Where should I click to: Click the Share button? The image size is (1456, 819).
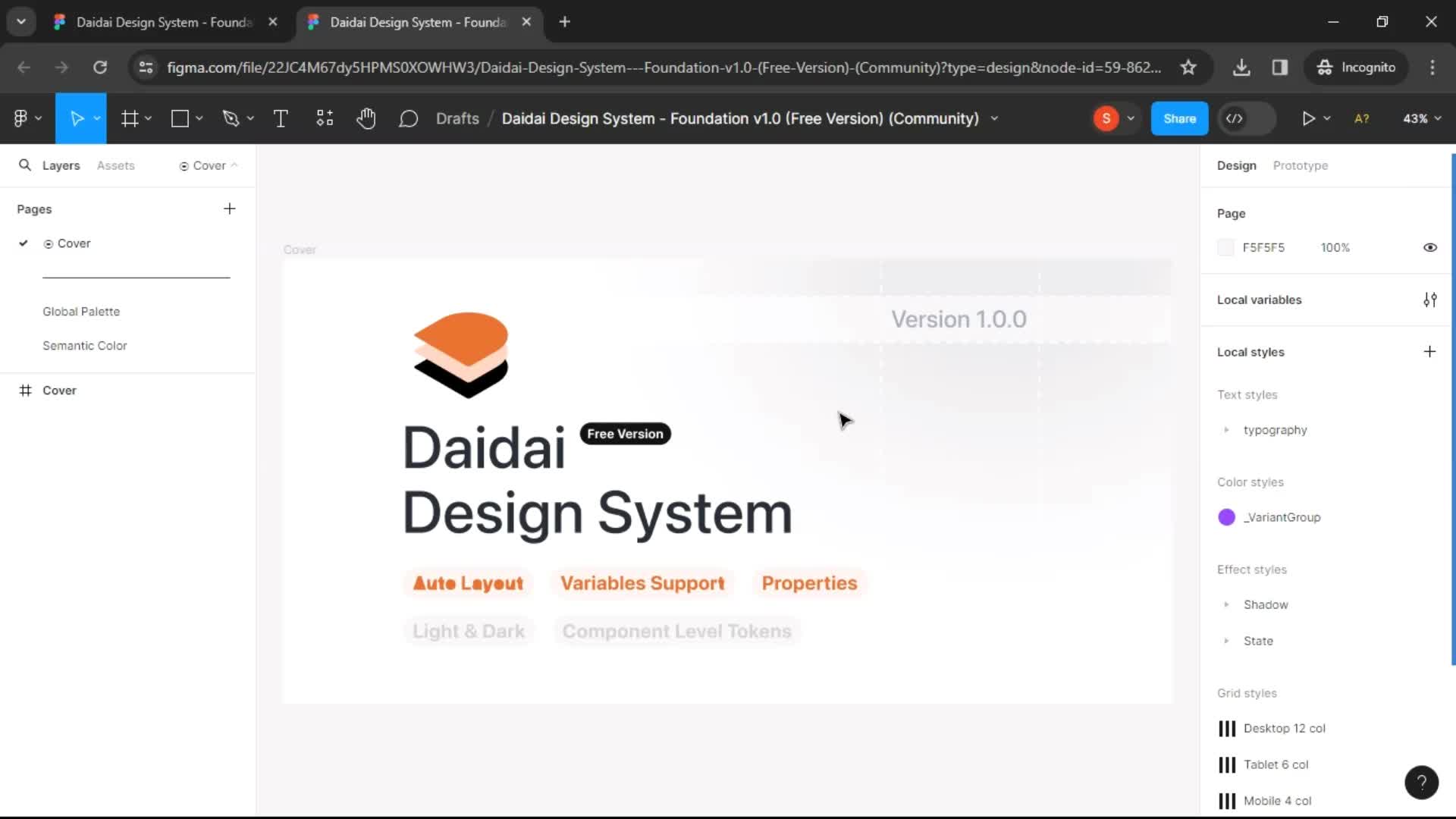tap(1179, 118)
